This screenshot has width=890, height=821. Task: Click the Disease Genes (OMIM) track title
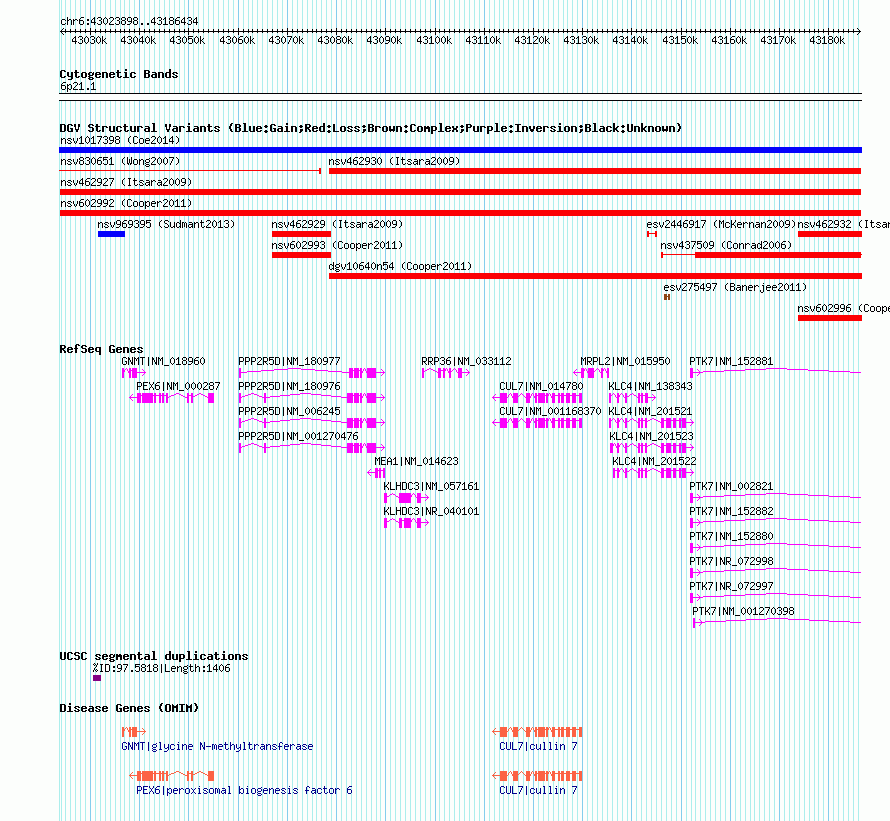pos(129,708)
